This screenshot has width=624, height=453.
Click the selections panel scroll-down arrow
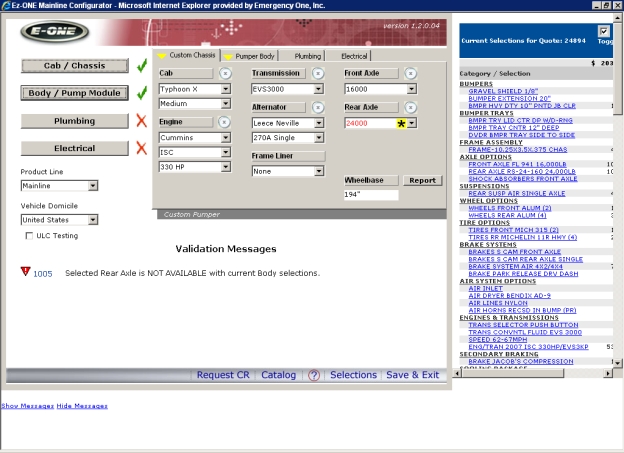tap(617, 363)
